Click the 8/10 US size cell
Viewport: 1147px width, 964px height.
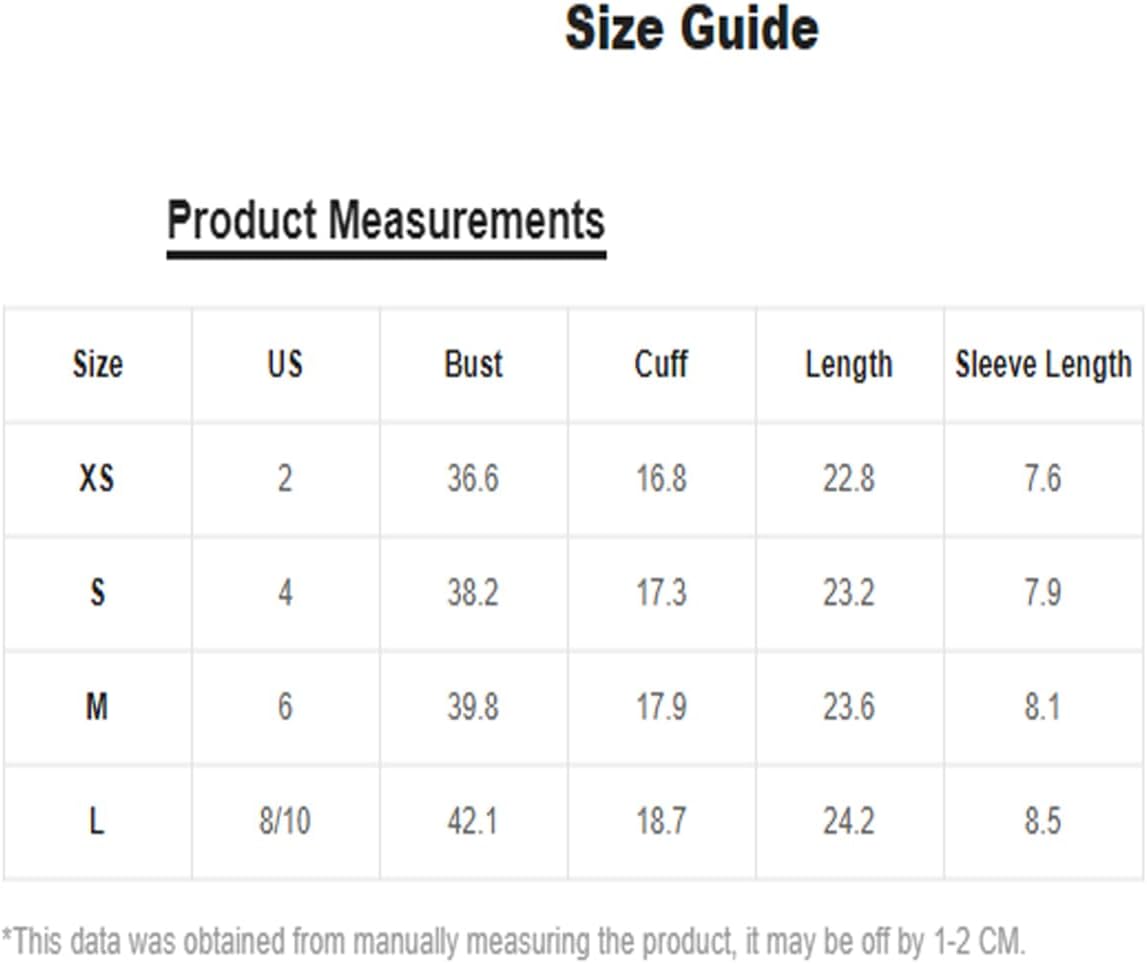click(285, 821)
